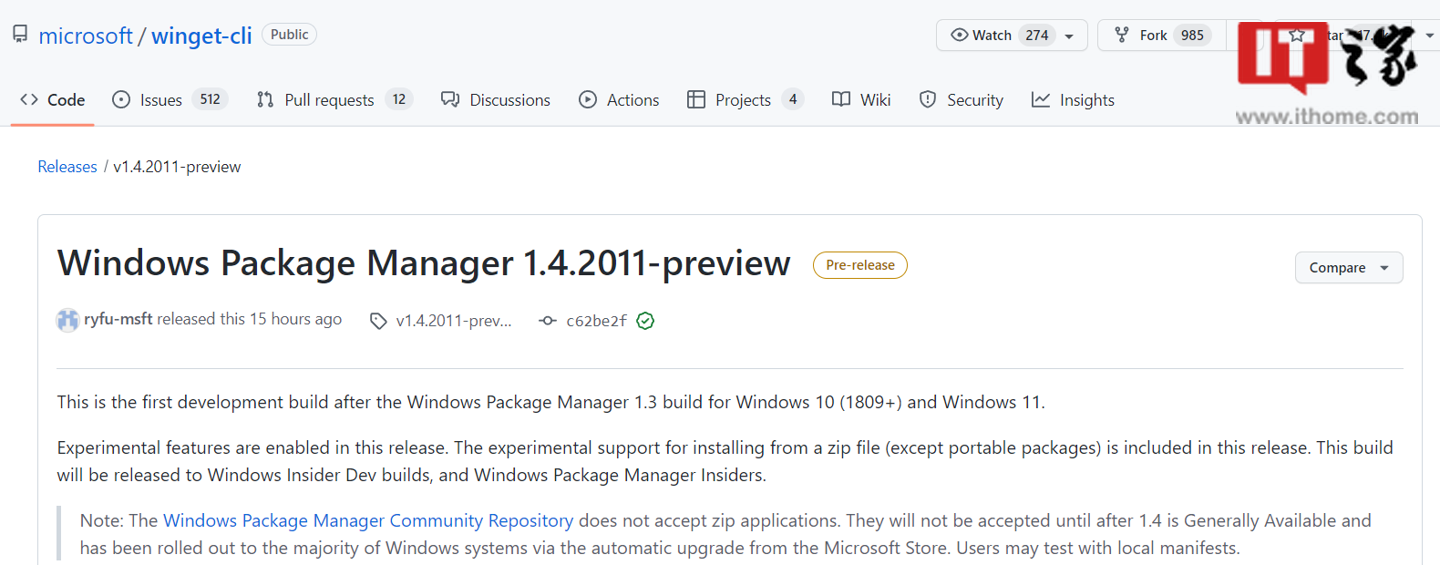Go to the Discussions tab
This screenshot has width=1440, height=565.
point(496,100)
